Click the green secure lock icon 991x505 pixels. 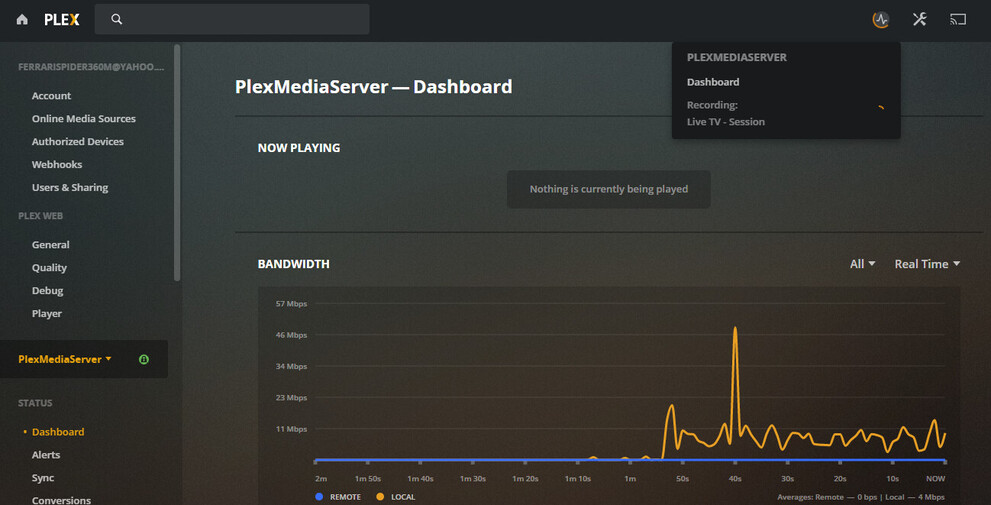pyautogui.click(x=143, y=359)
